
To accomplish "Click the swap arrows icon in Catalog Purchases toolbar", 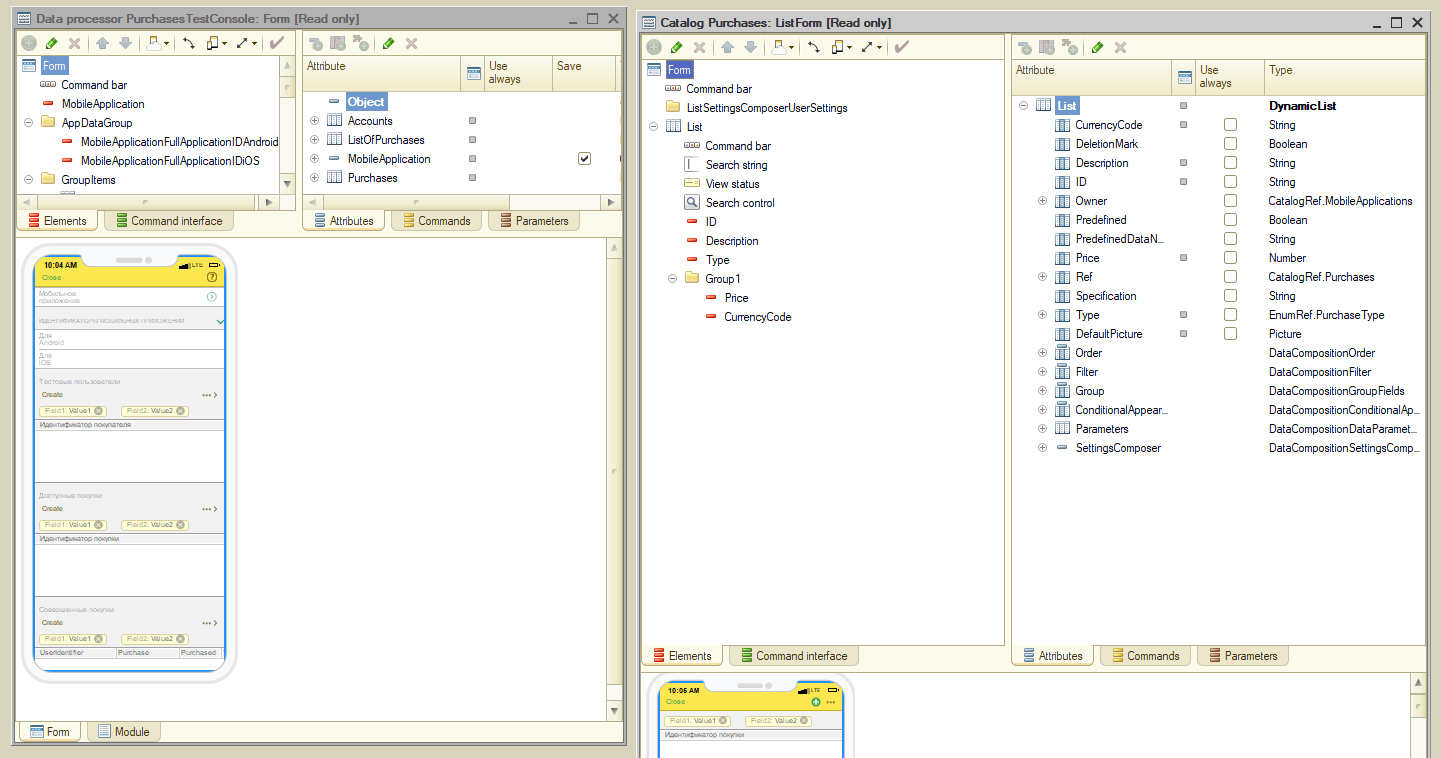I will (814, 47).
